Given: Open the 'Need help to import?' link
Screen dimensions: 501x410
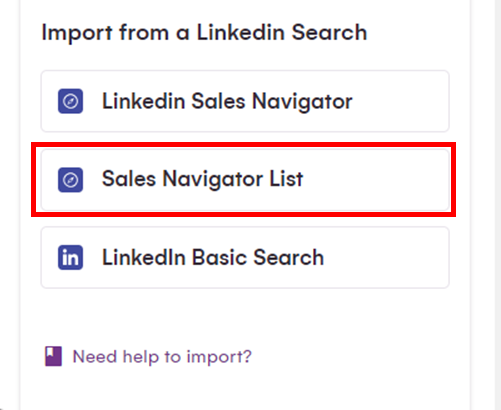Looking at the screenshot, I should click(162, 357).
